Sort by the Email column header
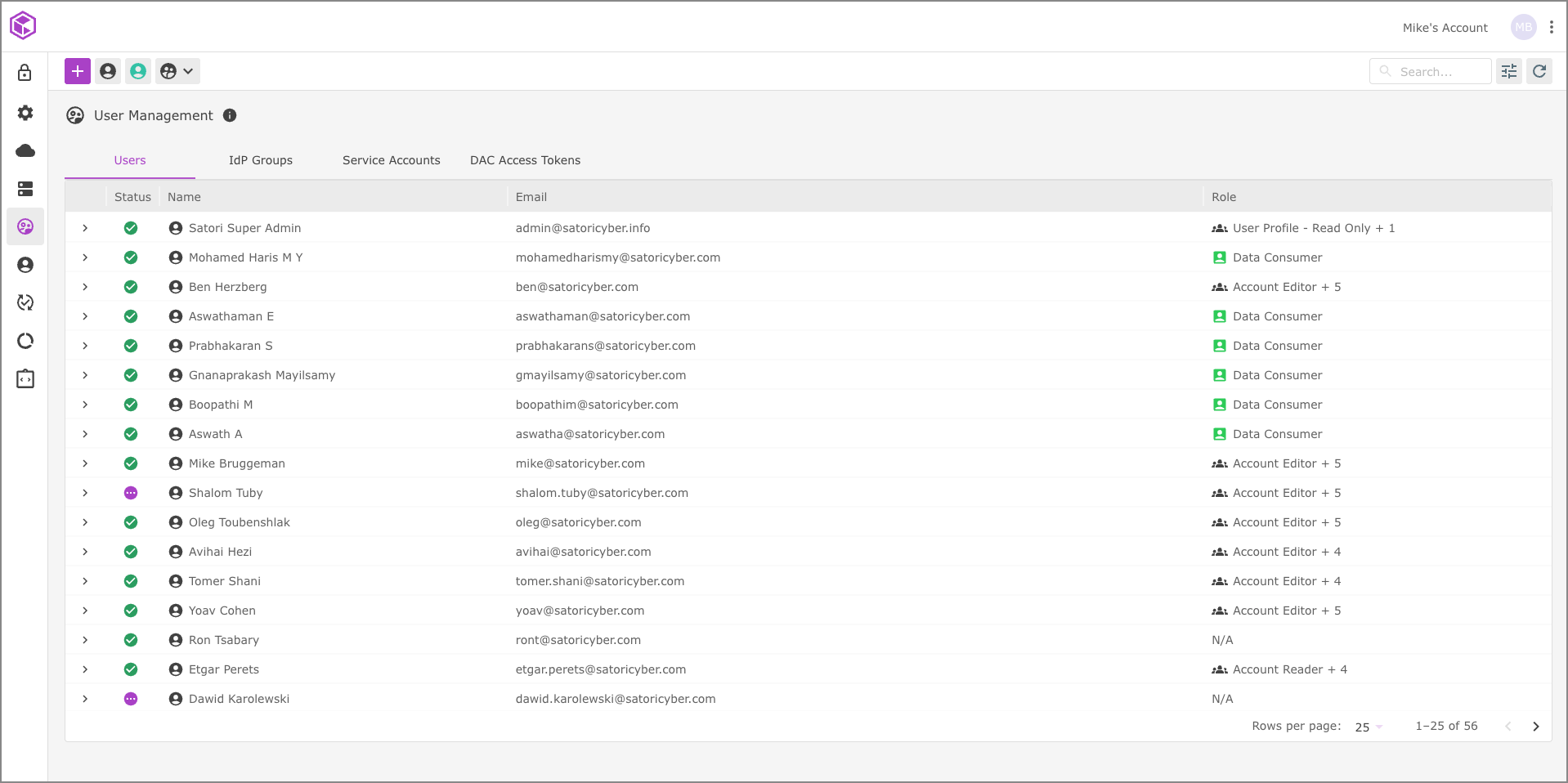 pos(531,197)
